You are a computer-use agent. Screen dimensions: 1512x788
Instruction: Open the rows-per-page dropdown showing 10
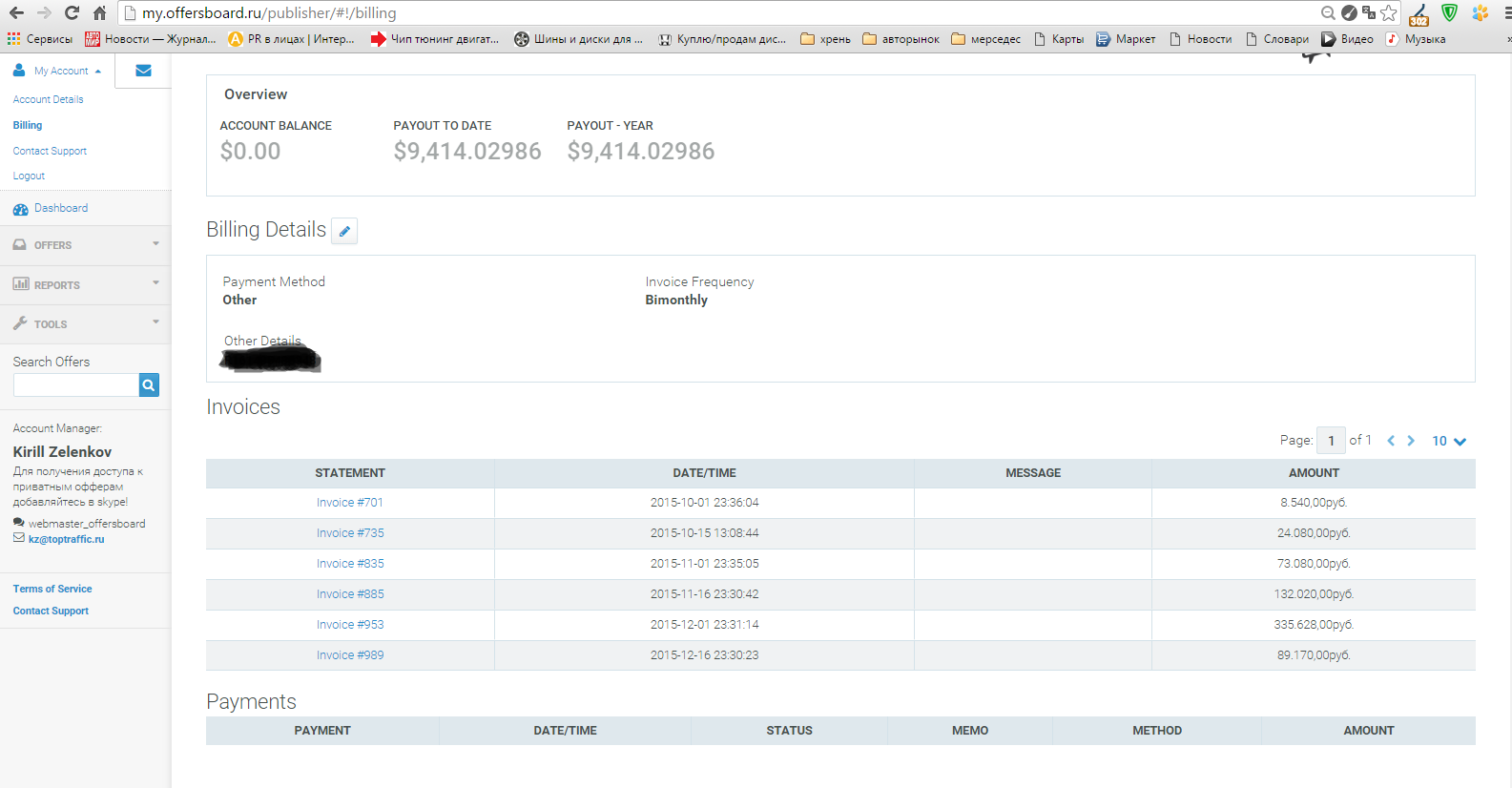point(1448,441)
